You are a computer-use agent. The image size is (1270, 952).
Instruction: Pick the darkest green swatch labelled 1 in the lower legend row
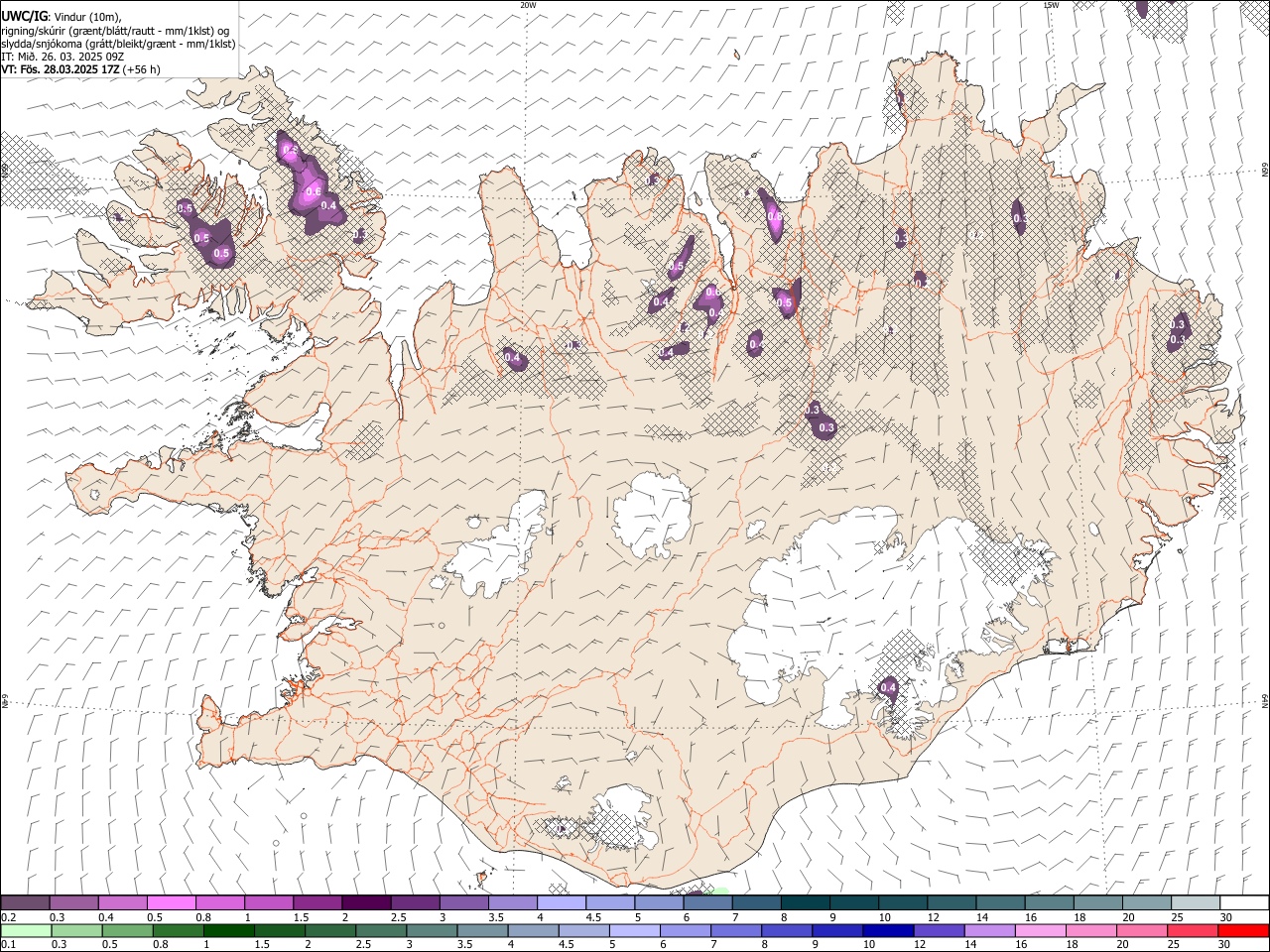228,931
